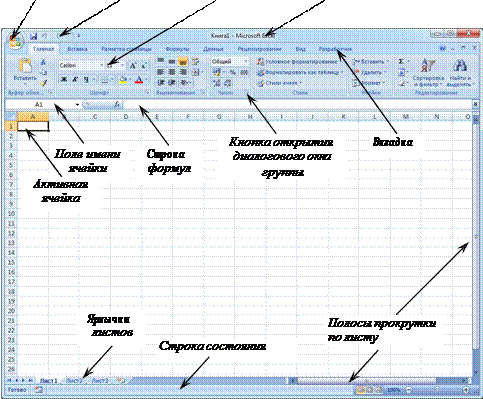The image size is (483, 399).
Task: Apply comma style 000 button
Action: [244, 72]
